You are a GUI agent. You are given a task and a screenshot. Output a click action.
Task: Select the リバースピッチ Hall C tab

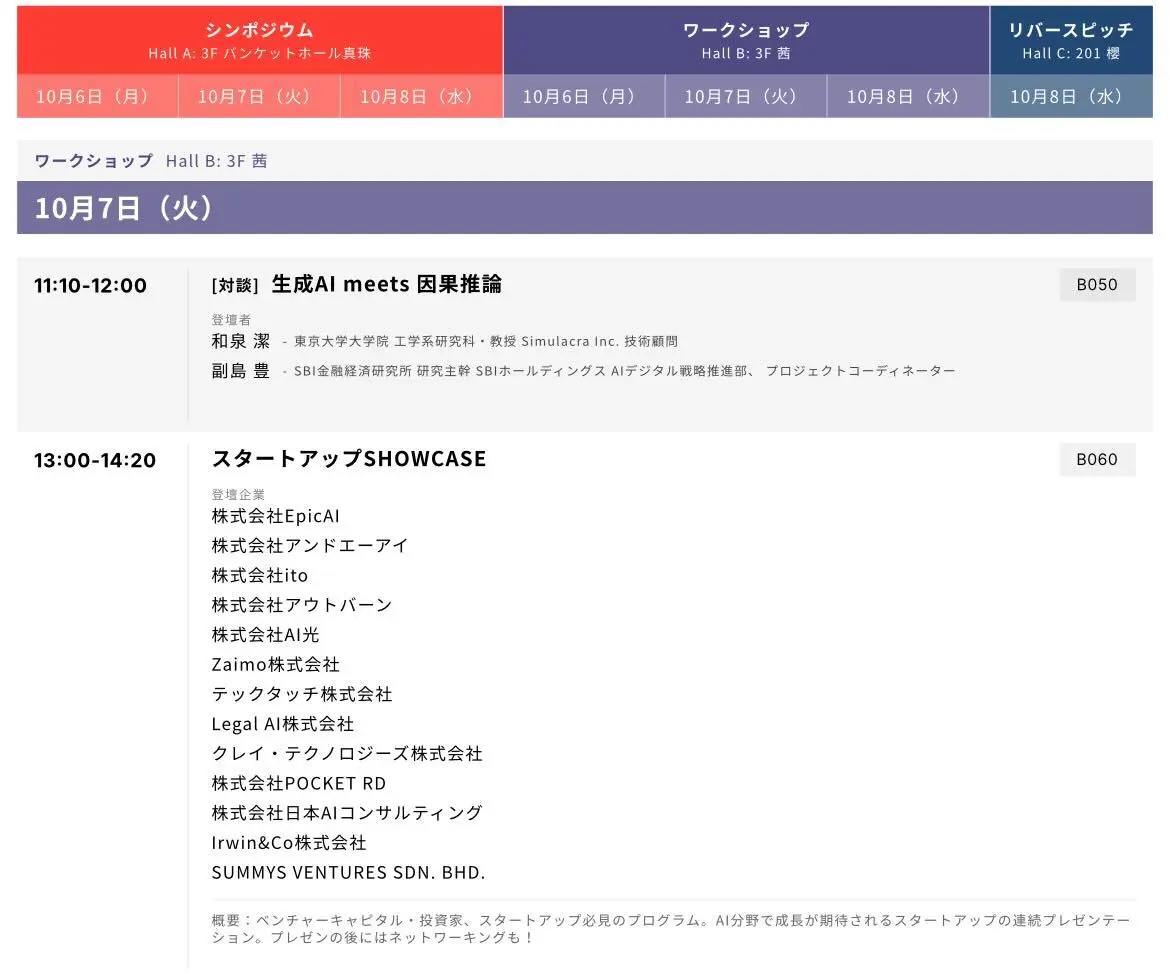point(1070,40)
